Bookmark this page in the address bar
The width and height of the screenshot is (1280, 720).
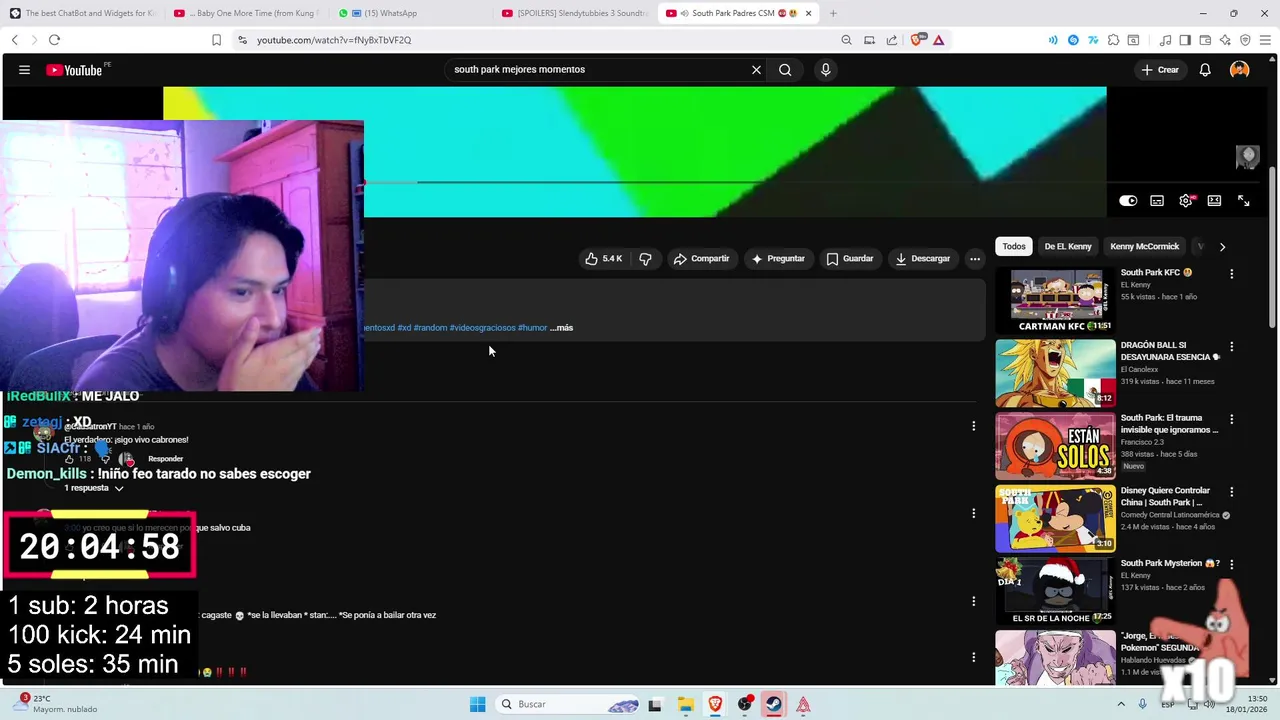tap(216, 40)
